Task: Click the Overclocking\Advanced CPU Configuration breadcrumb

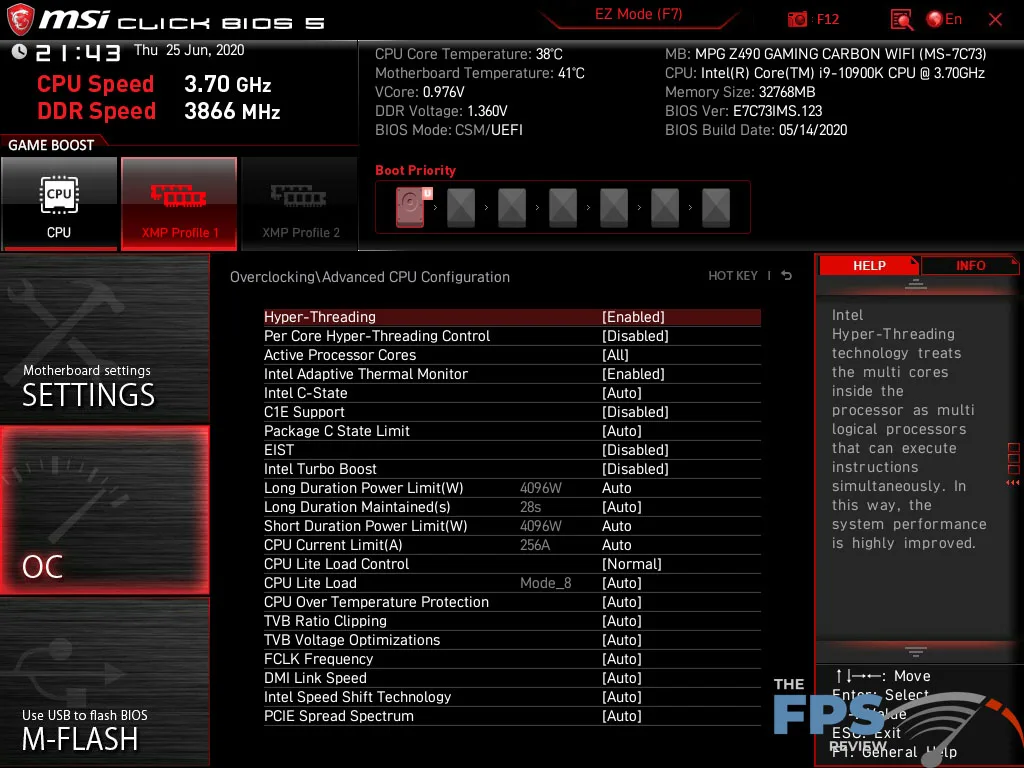Action: [x=370, y=277]
